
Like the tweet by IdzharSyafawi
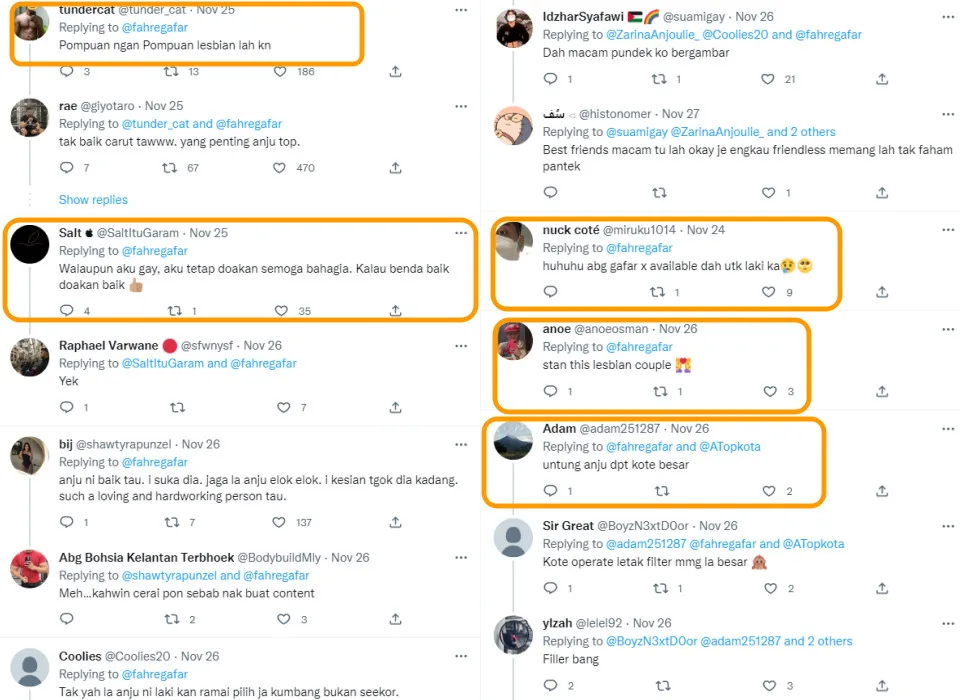tap(767, 79)
